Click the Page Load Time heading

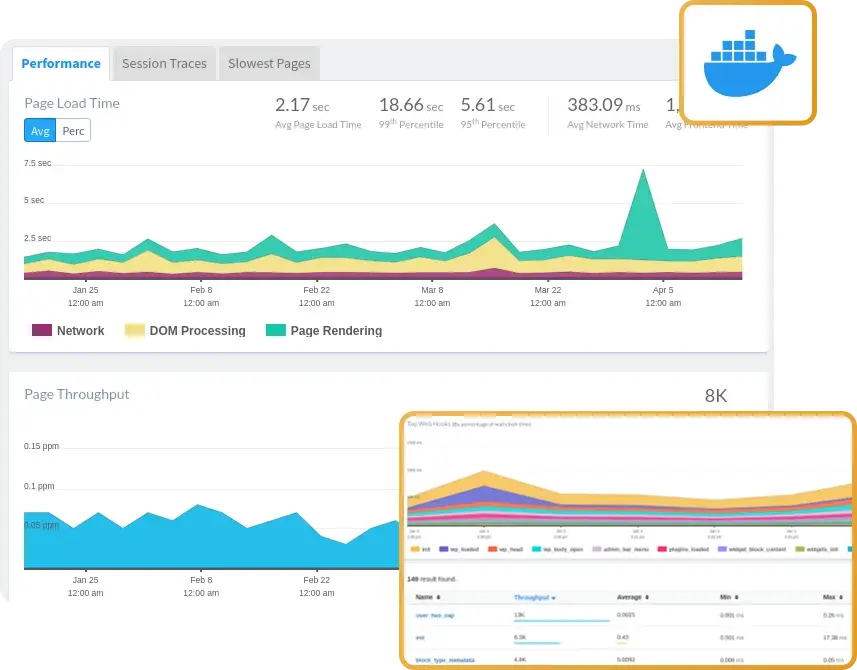pos(72,103)
